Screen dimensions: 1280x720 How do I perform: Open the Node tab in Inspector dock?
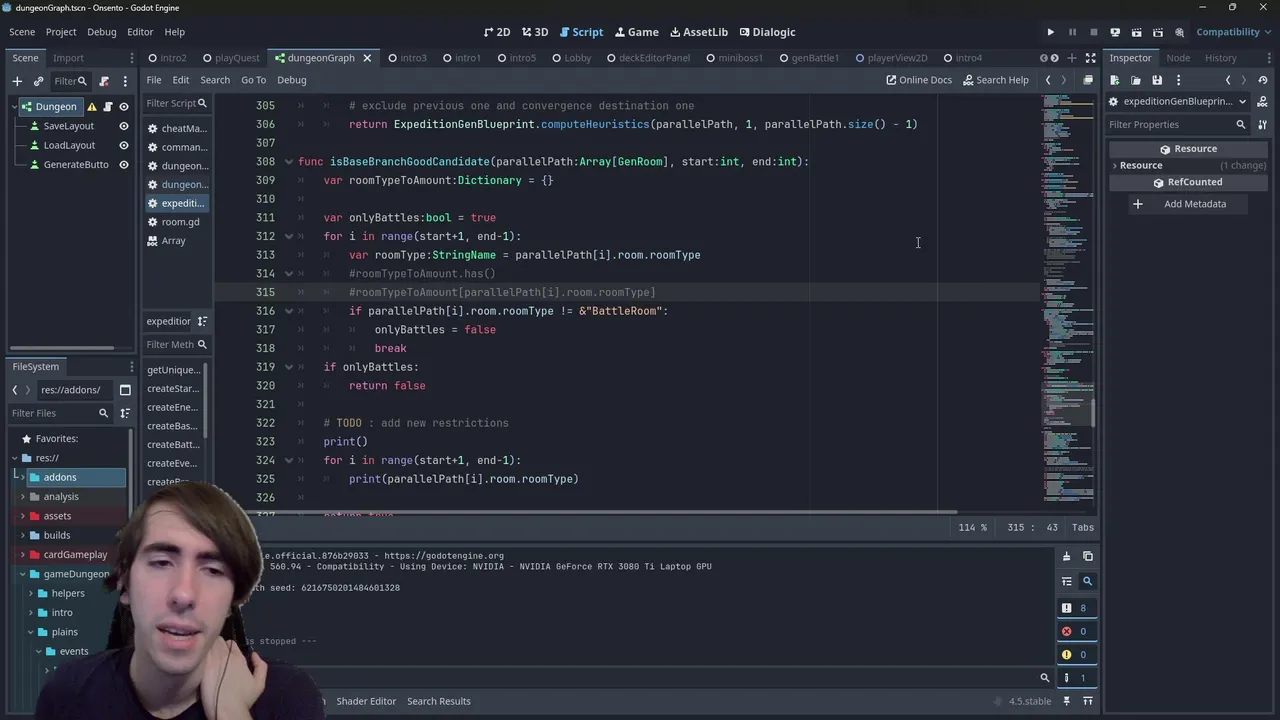pos(1178,58)
